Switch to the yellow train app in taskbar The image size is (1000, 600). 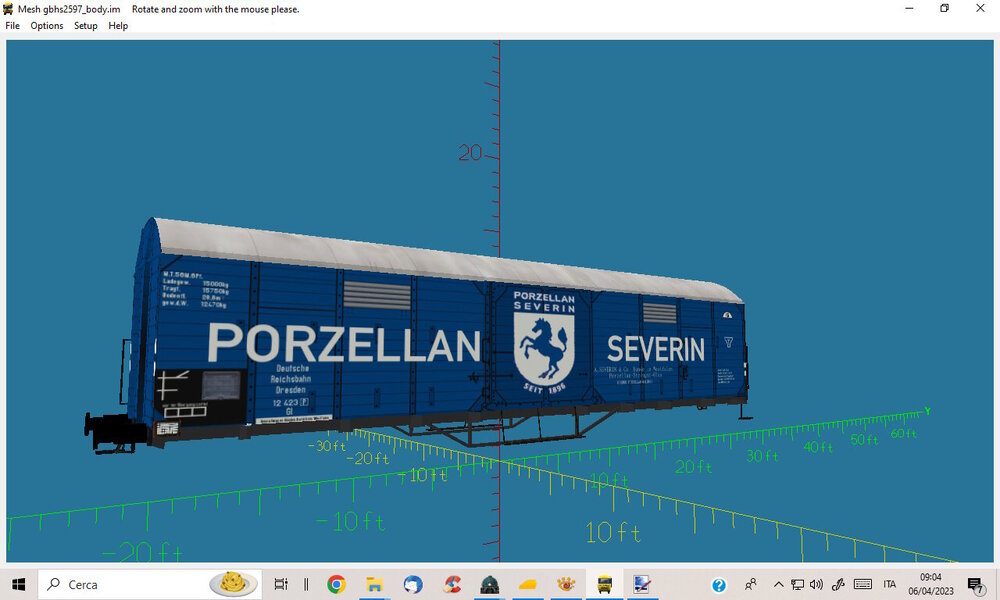coord(604,584)
